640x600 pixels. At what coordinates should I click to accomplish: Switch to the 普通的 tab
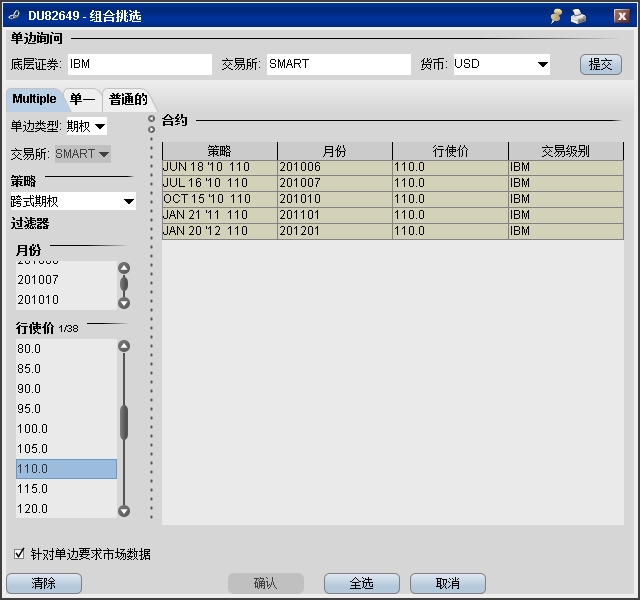click(x=128, y=99)
